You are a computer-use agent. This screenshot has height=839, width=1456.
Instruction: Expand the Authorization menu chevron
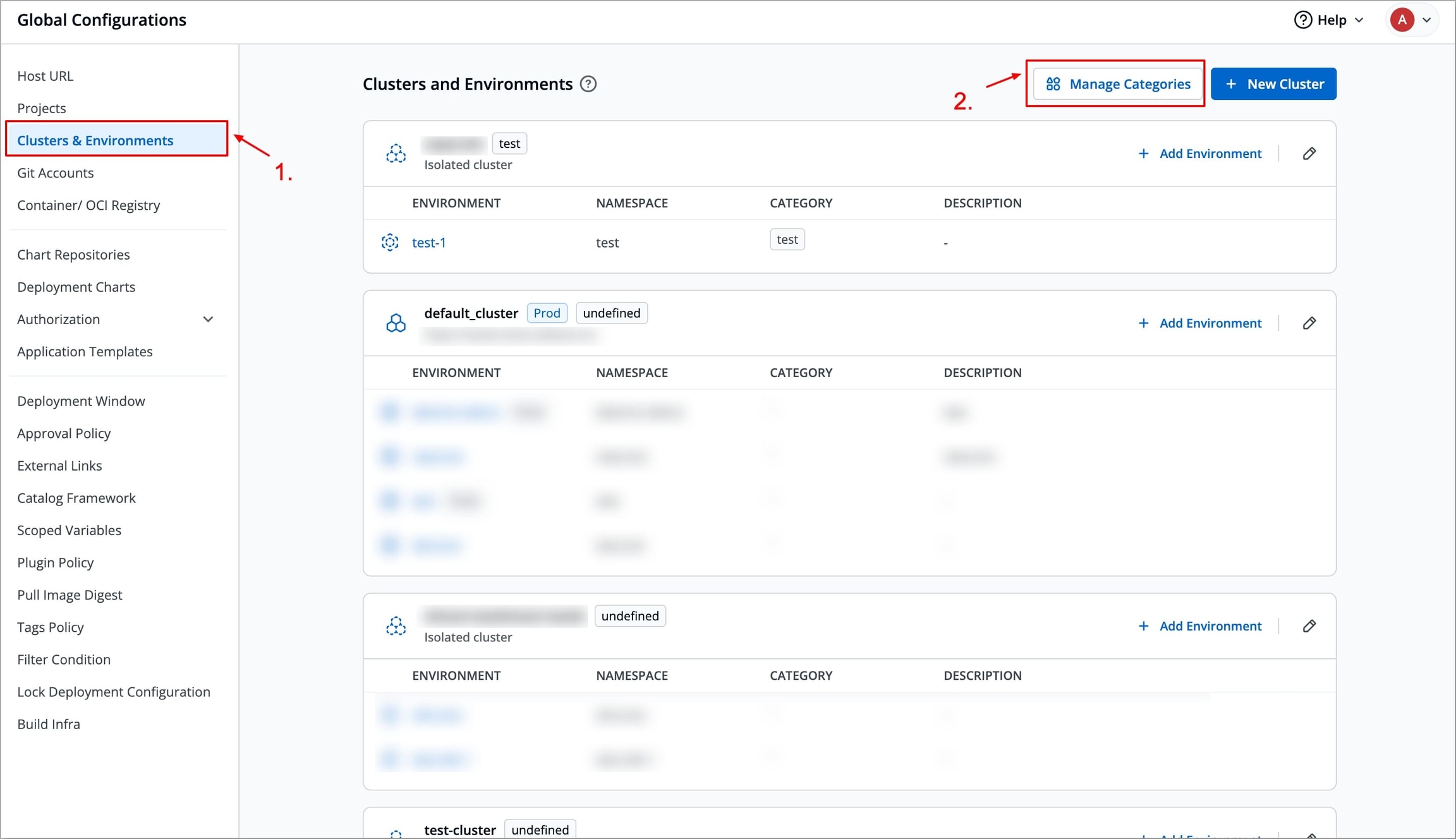click(208, 319)
